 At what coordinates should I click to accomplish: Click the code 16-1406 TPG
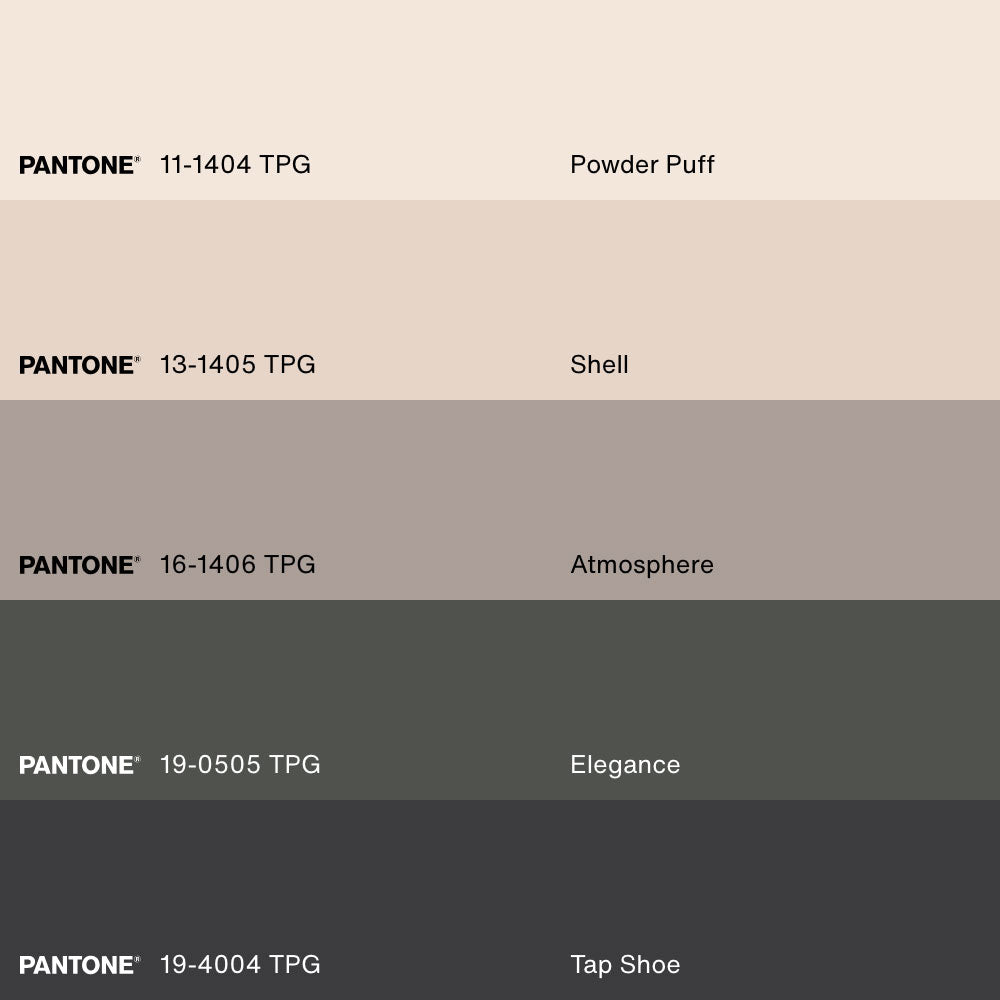(237, 565)
